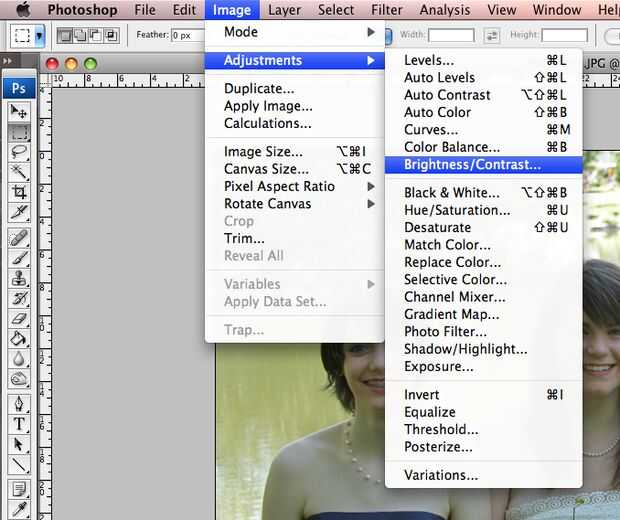
Task: Choose Duplicate from Image menu
Action: [295, 88]
